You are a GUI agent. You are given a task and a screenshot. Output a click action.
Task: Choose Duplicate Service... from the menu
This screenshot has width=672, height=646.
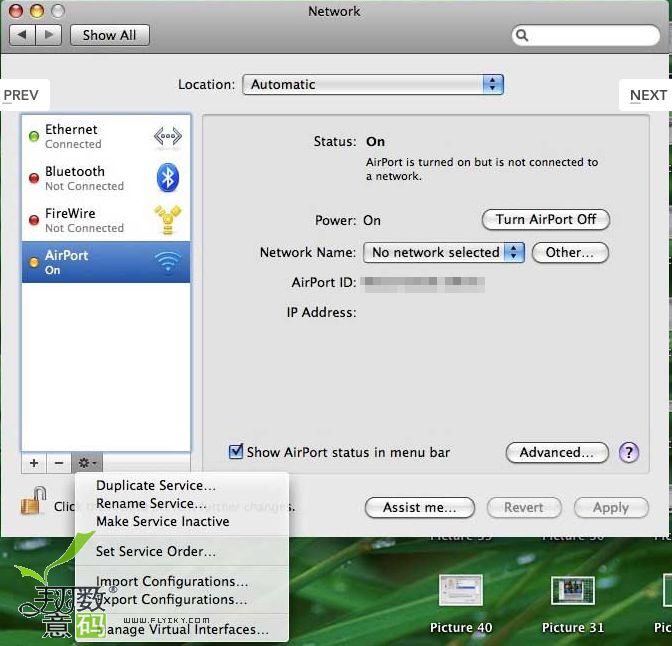coord(182,485)
